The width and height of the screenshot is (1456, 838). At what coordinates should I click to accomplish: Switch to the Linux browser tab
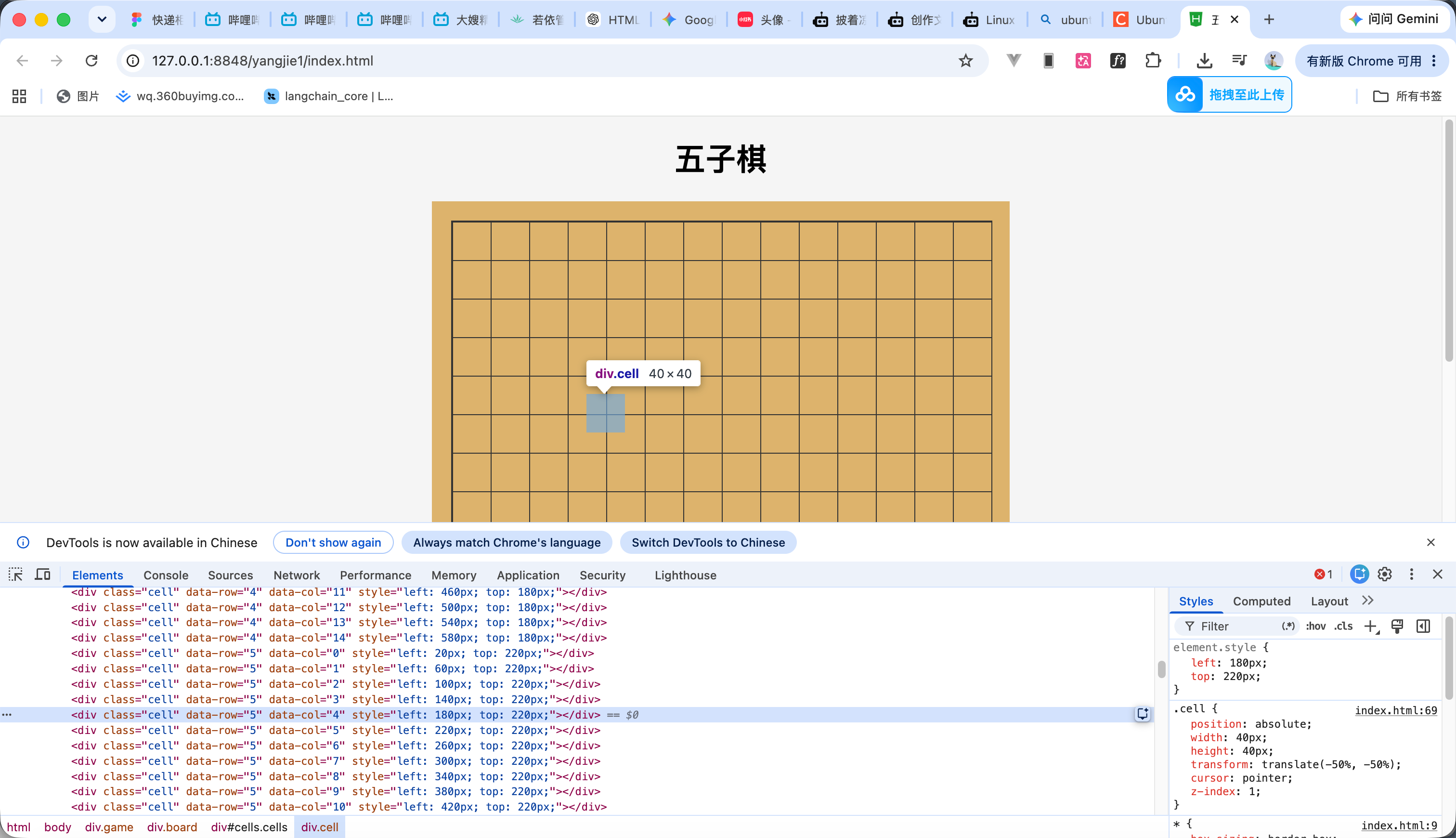[x=988, y=20]
